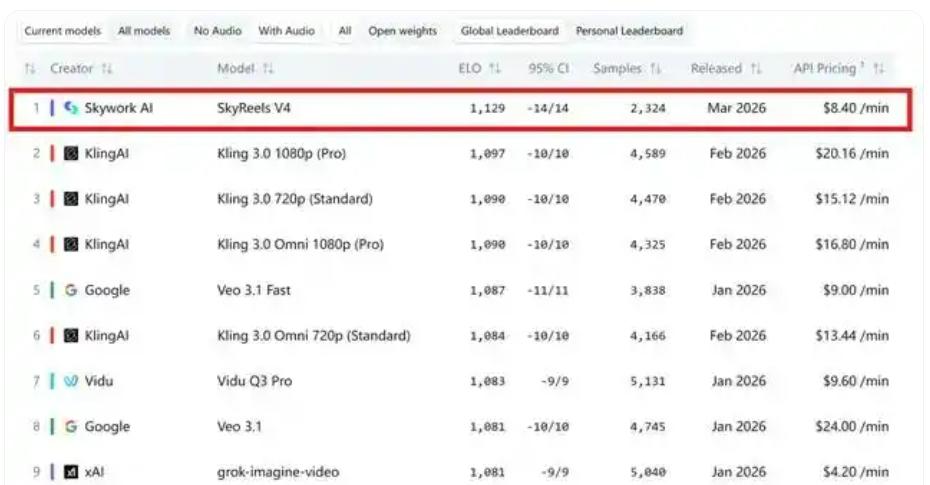Sort table by ELO column arrows
Image resolution: width=930 pixels, height=485 pixels.
coord(495,69)
